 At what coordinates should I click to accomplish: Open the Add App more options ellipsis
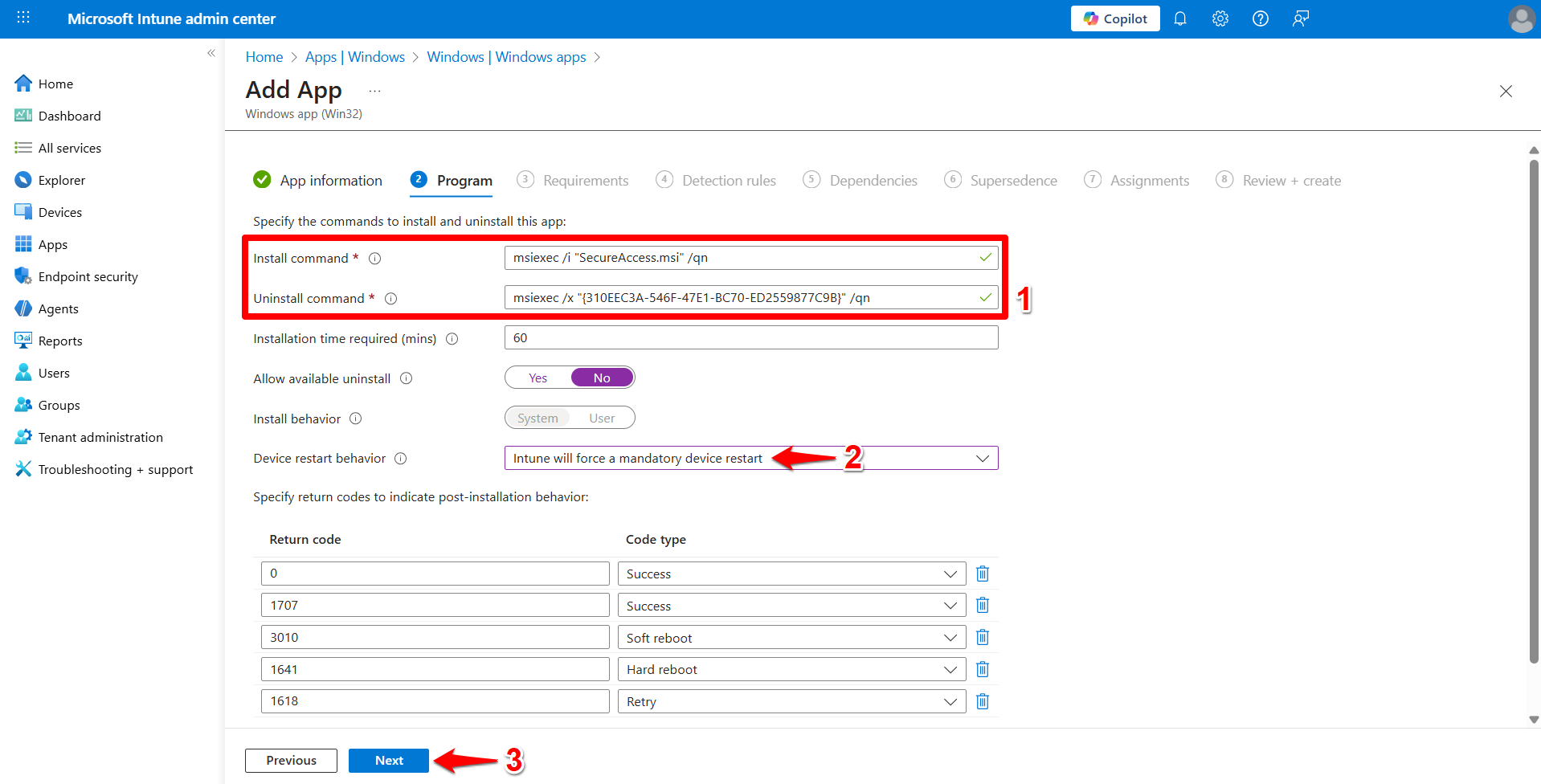(x=374, y=91)
